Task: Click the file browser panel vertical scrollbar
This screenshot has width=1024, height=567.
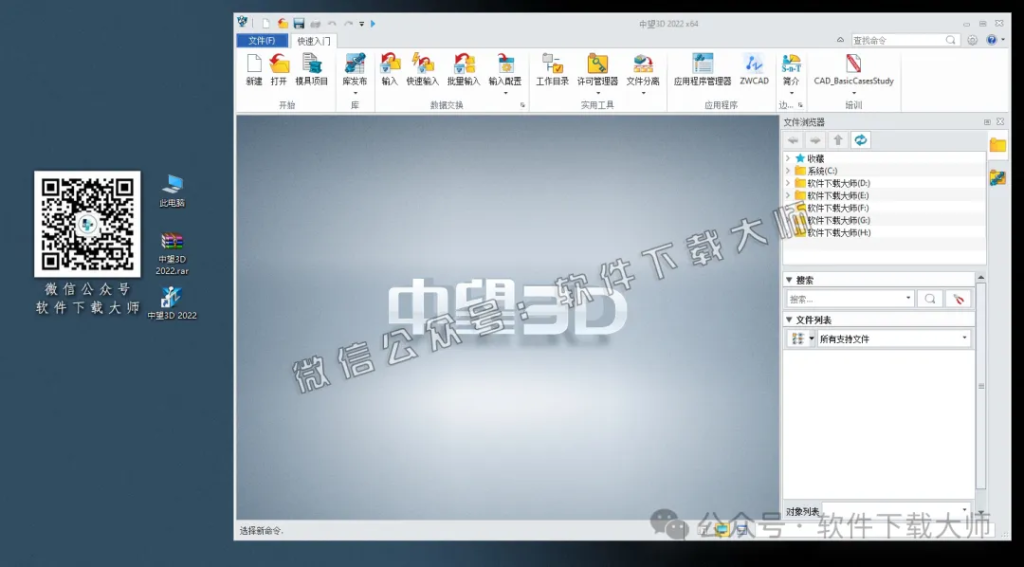Action: (x=981, y=385)
